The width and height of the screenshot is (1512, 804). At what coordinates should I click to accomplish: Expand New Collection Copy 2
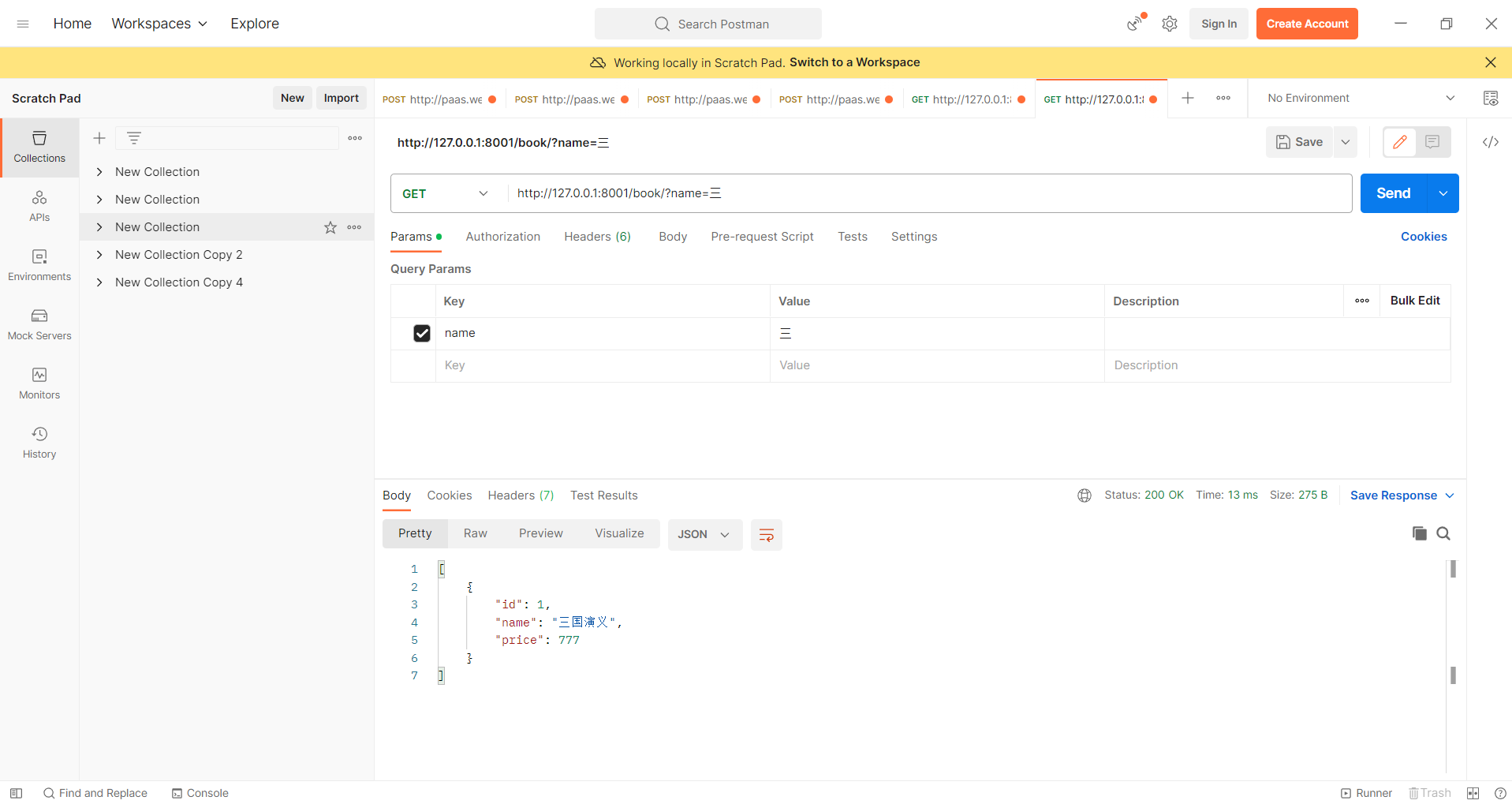click(x=99, y=255)
